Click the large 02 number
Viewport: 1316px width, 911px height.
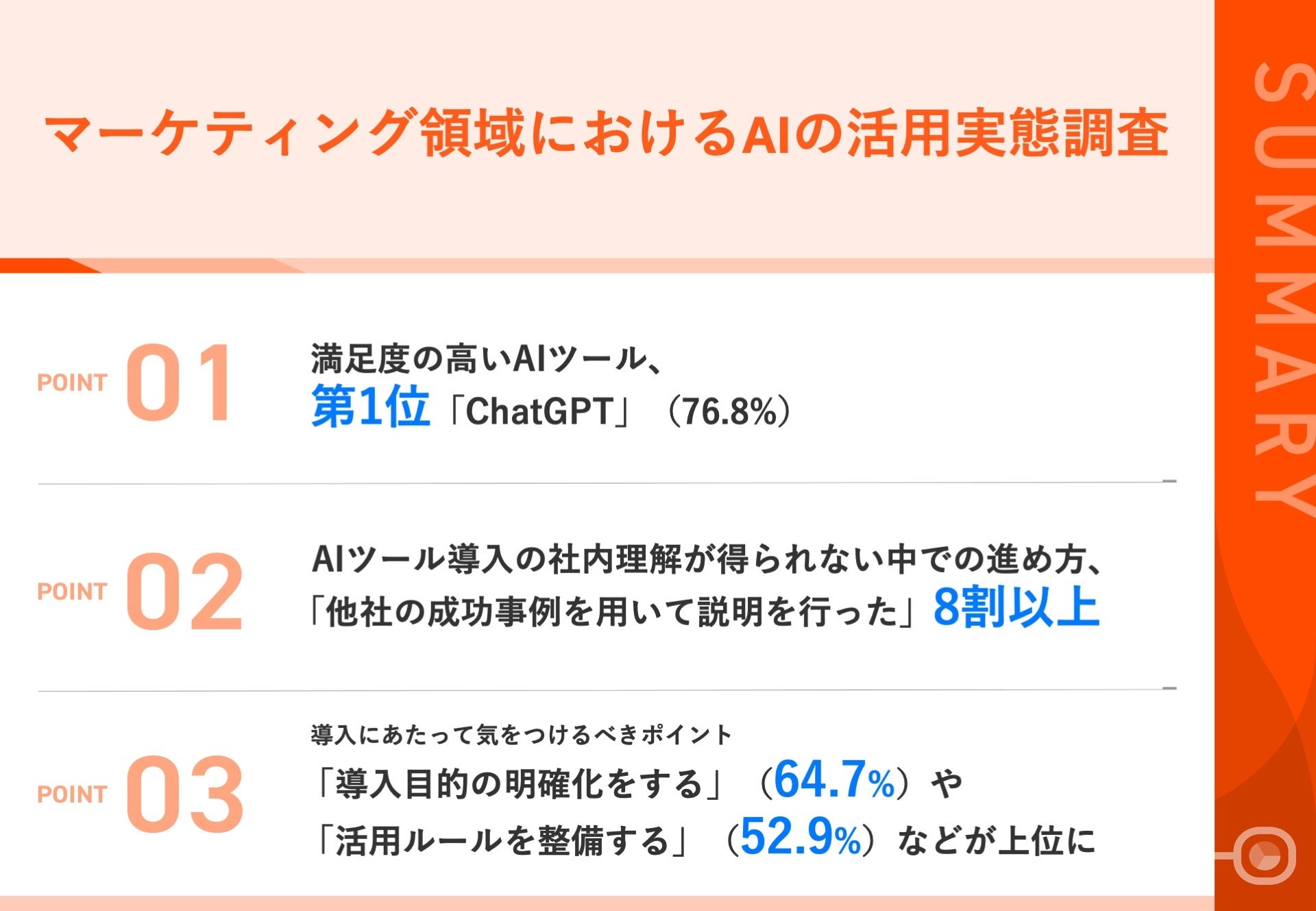coord(184,591)
